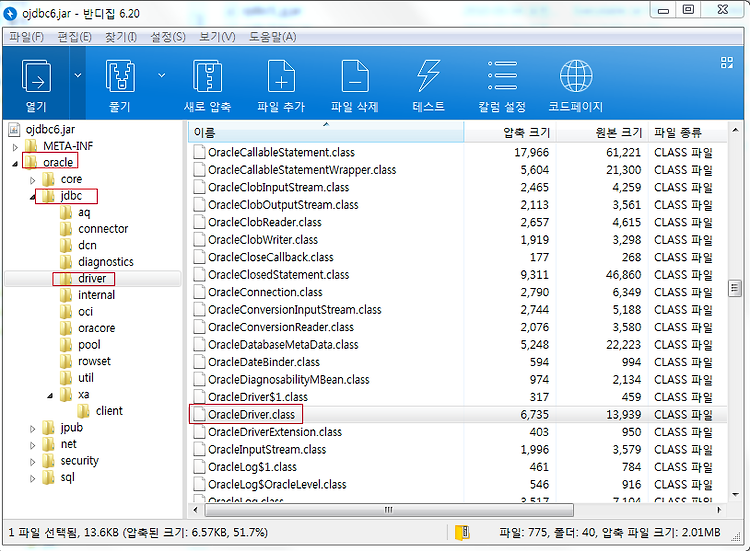
Task: Select the dcn folder in tree
Action: (87, 245)
